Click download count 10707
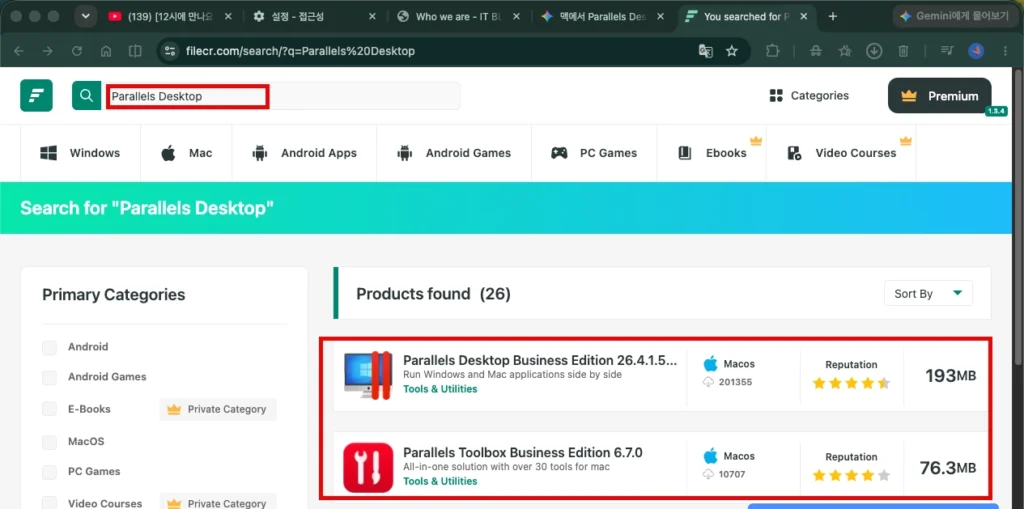 pos(734,474)
